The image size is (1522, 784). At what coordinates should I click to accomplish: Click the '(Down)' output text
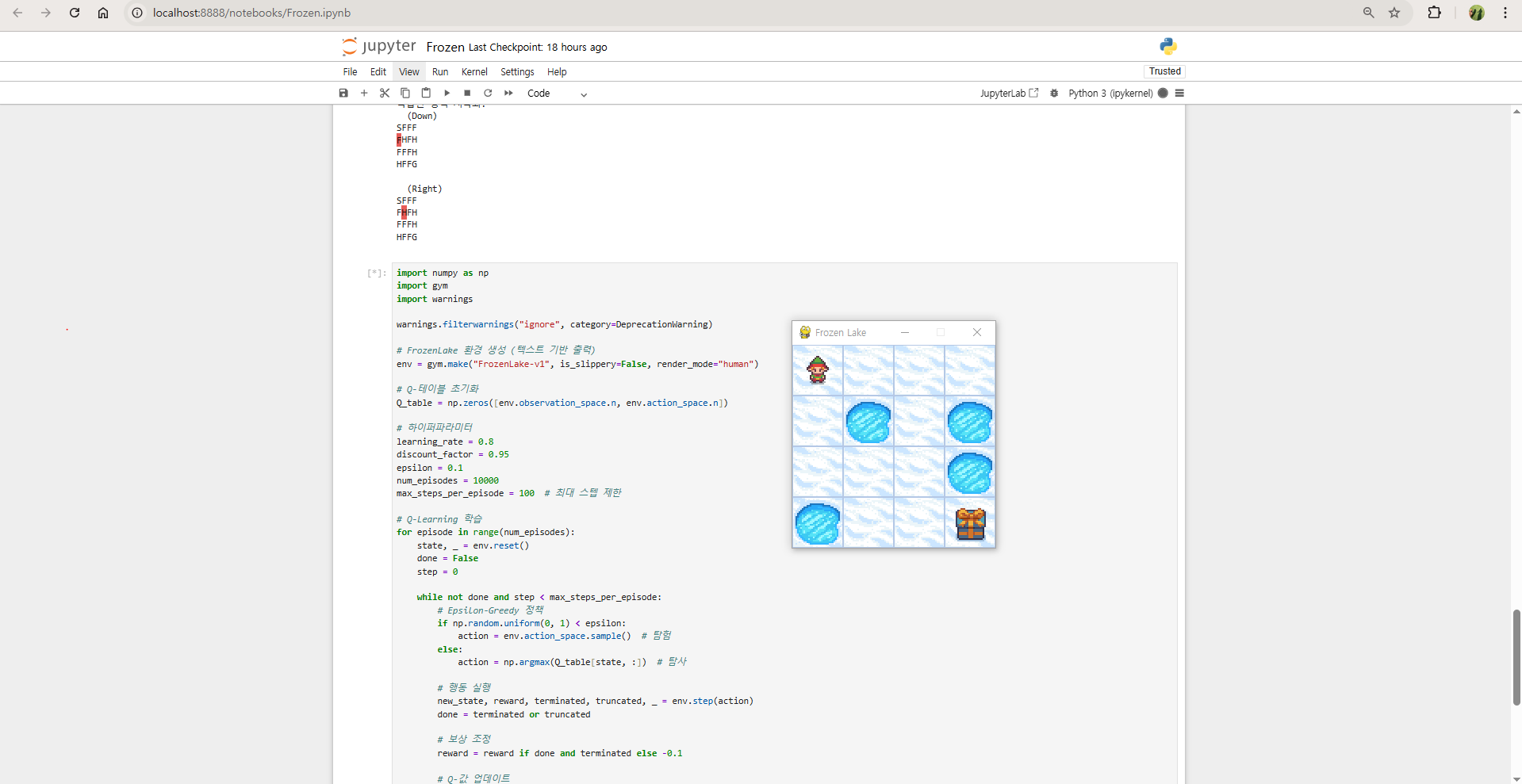click(422, 116)
